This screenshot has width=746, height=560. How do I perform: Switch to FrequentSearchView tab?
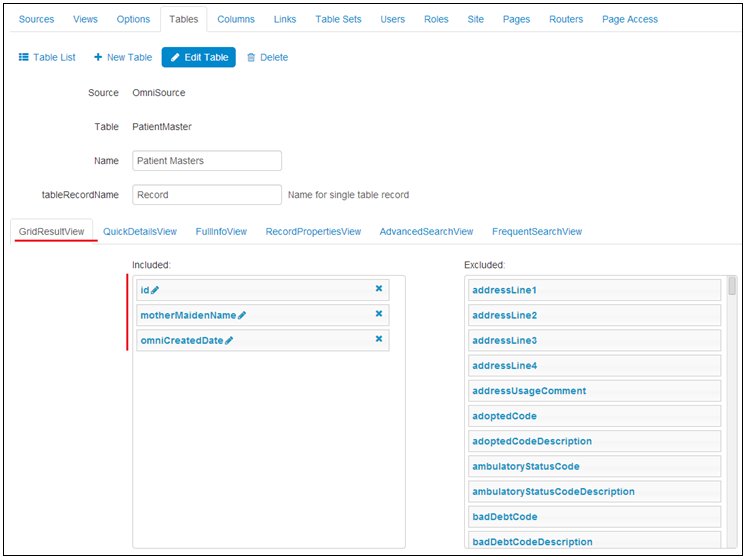(x=537, y=232)
